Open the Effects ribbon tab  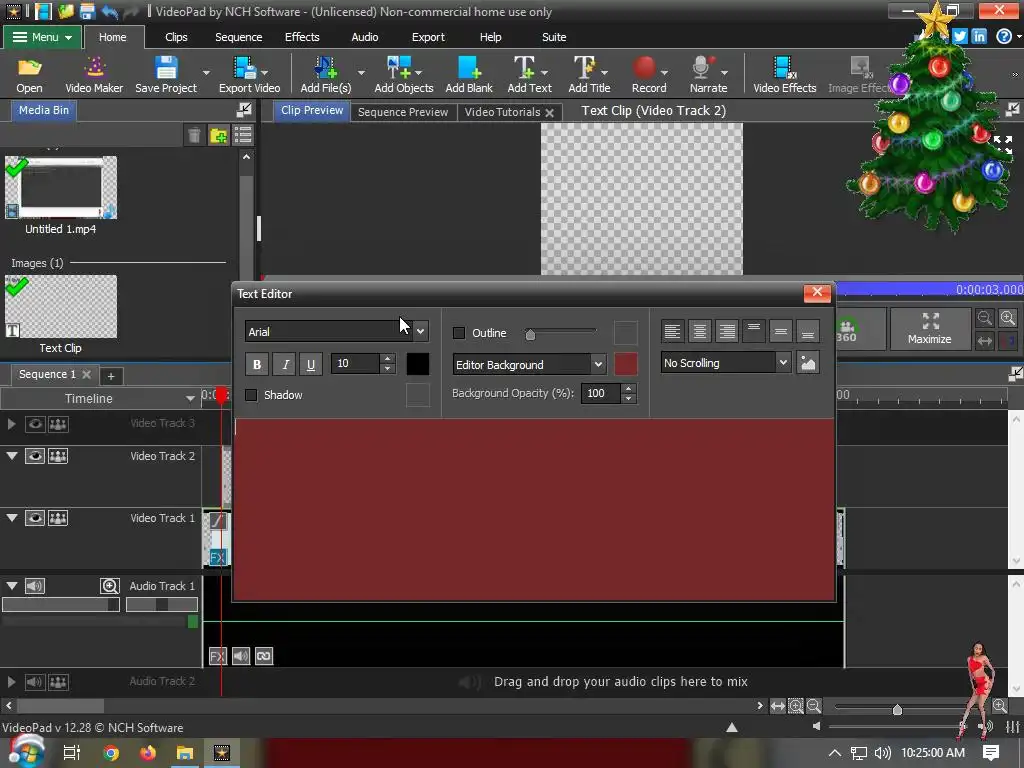pos(302,37)
